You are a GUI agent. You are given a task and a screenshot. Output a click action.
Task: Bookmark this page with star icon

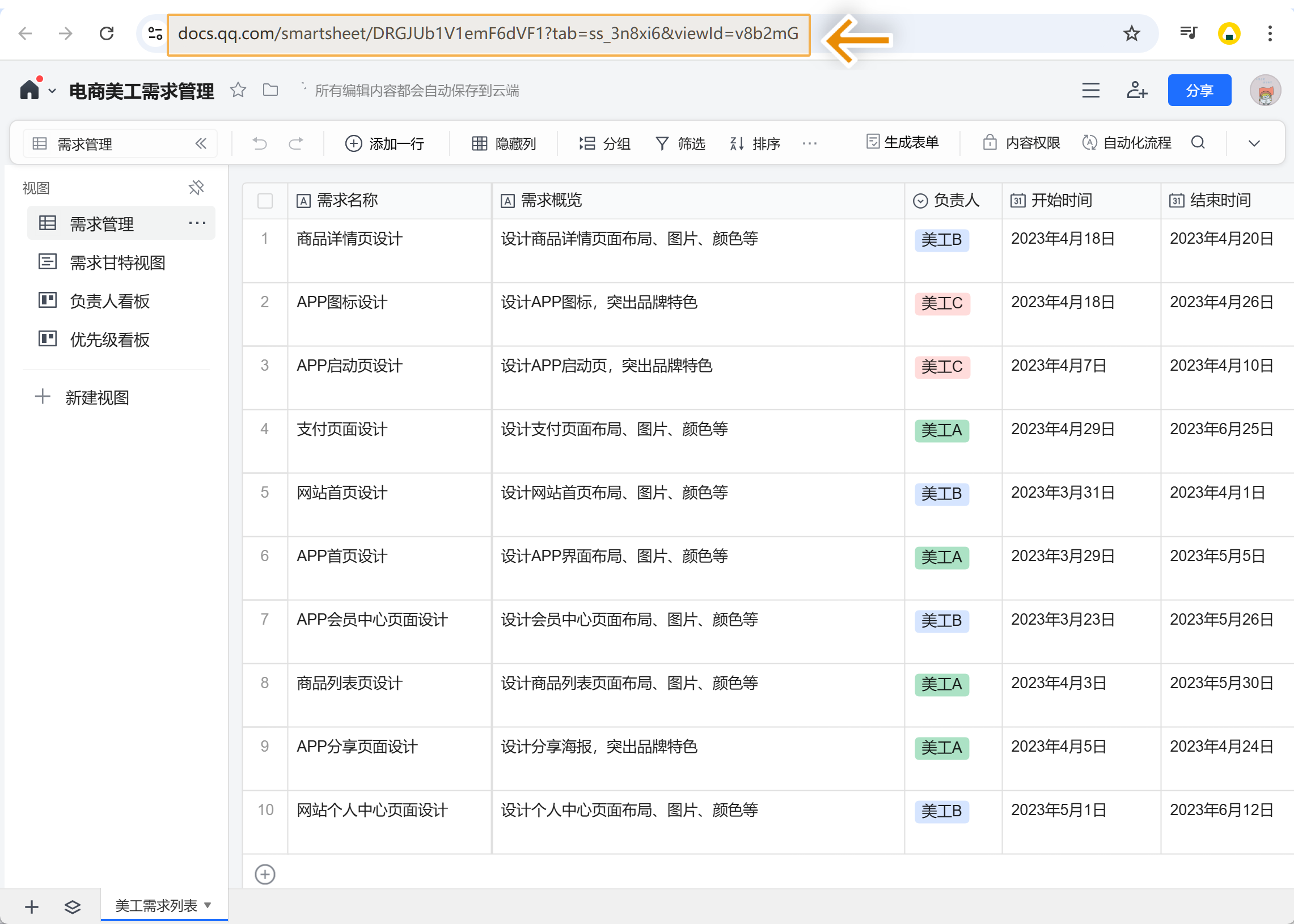point(1131,33)
